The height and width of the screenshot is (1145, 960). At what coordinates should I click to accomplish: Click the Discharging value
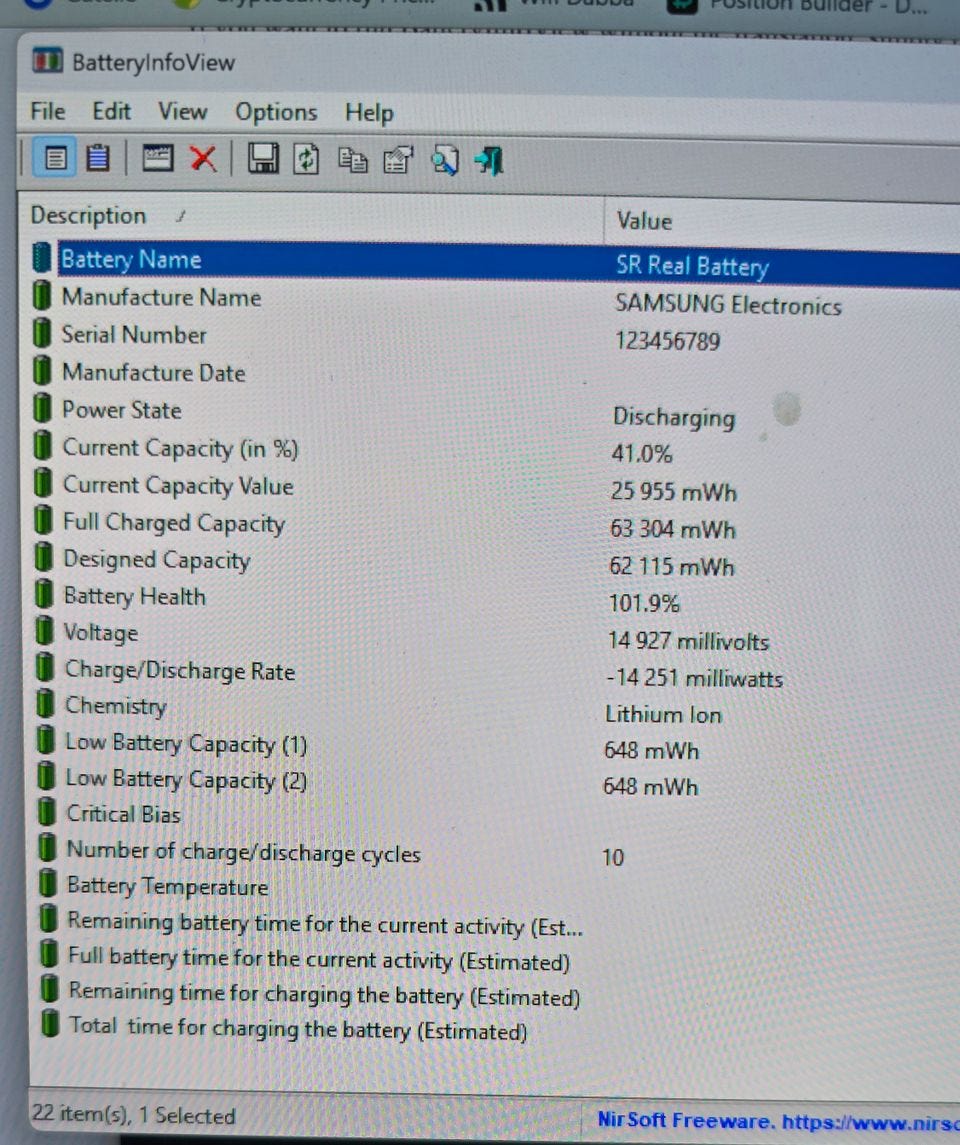(x=674, y=417)
